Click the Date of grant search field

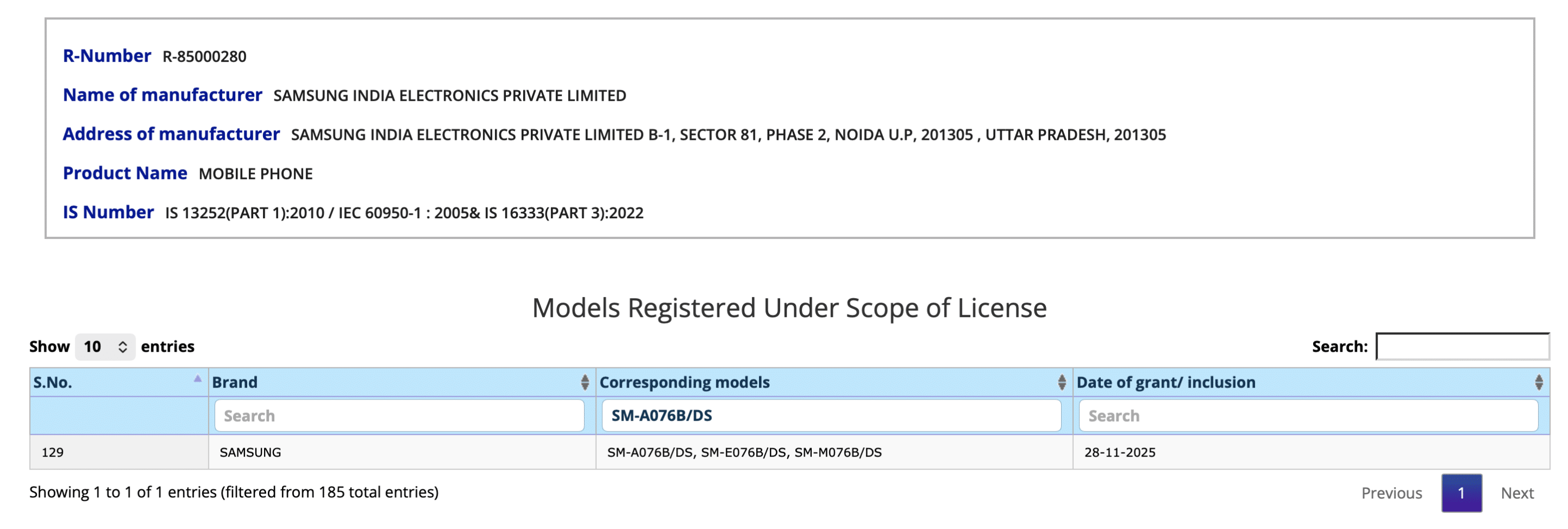pyautogui.click(x=1308, y=416)
